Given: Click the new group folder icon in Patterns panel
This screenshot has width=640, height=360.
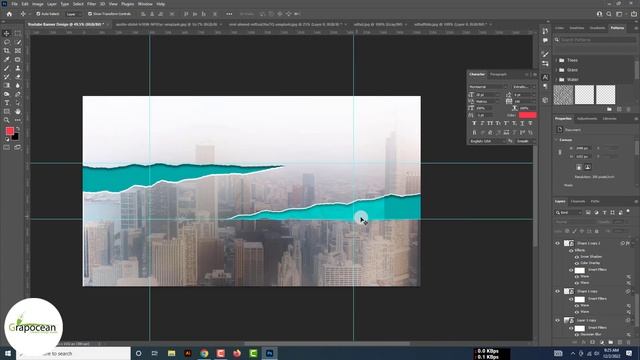Looking at the screenshot, I should pyautogui.click(x=609, y=109).
